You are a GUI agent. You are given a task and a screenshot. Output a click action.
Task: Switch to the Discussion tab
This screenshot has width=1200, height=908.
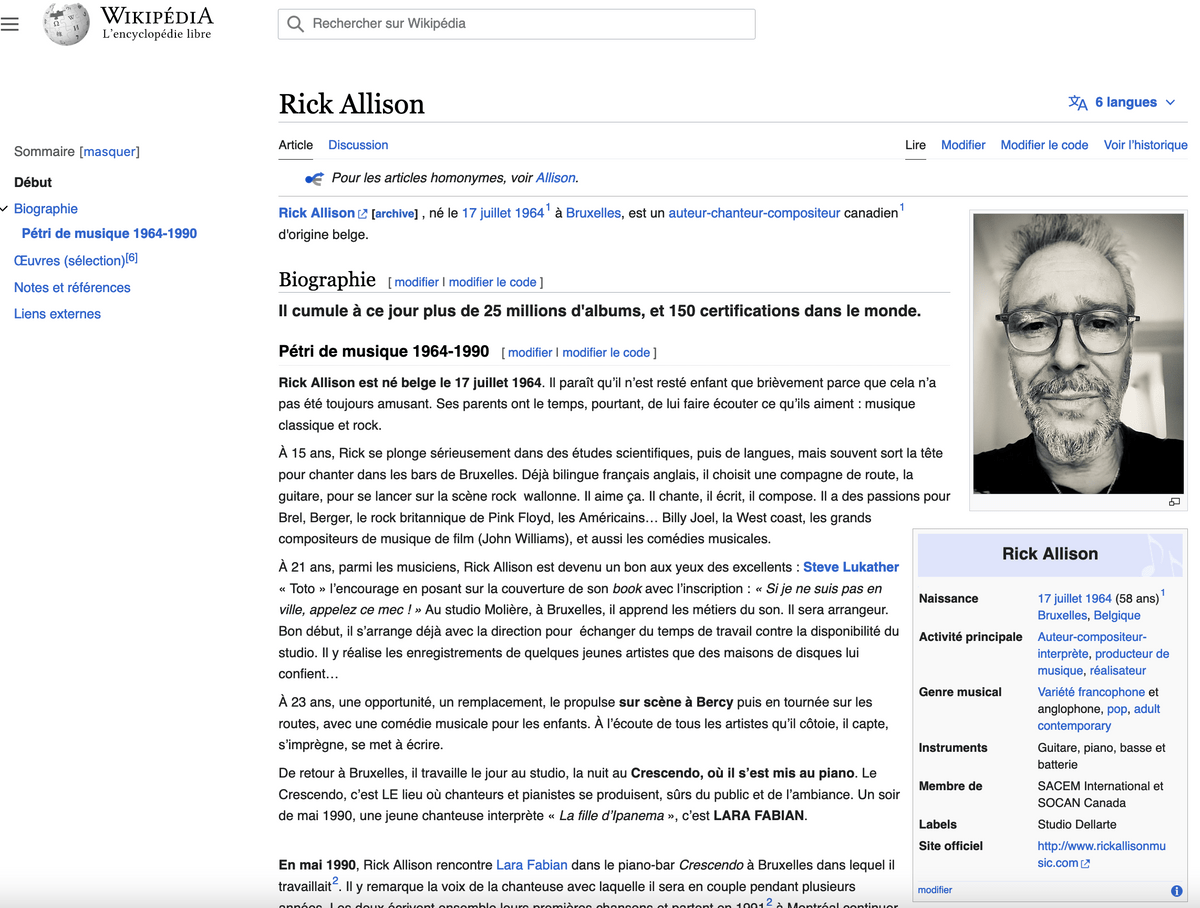pyautogui.click(x=358, y=145)
